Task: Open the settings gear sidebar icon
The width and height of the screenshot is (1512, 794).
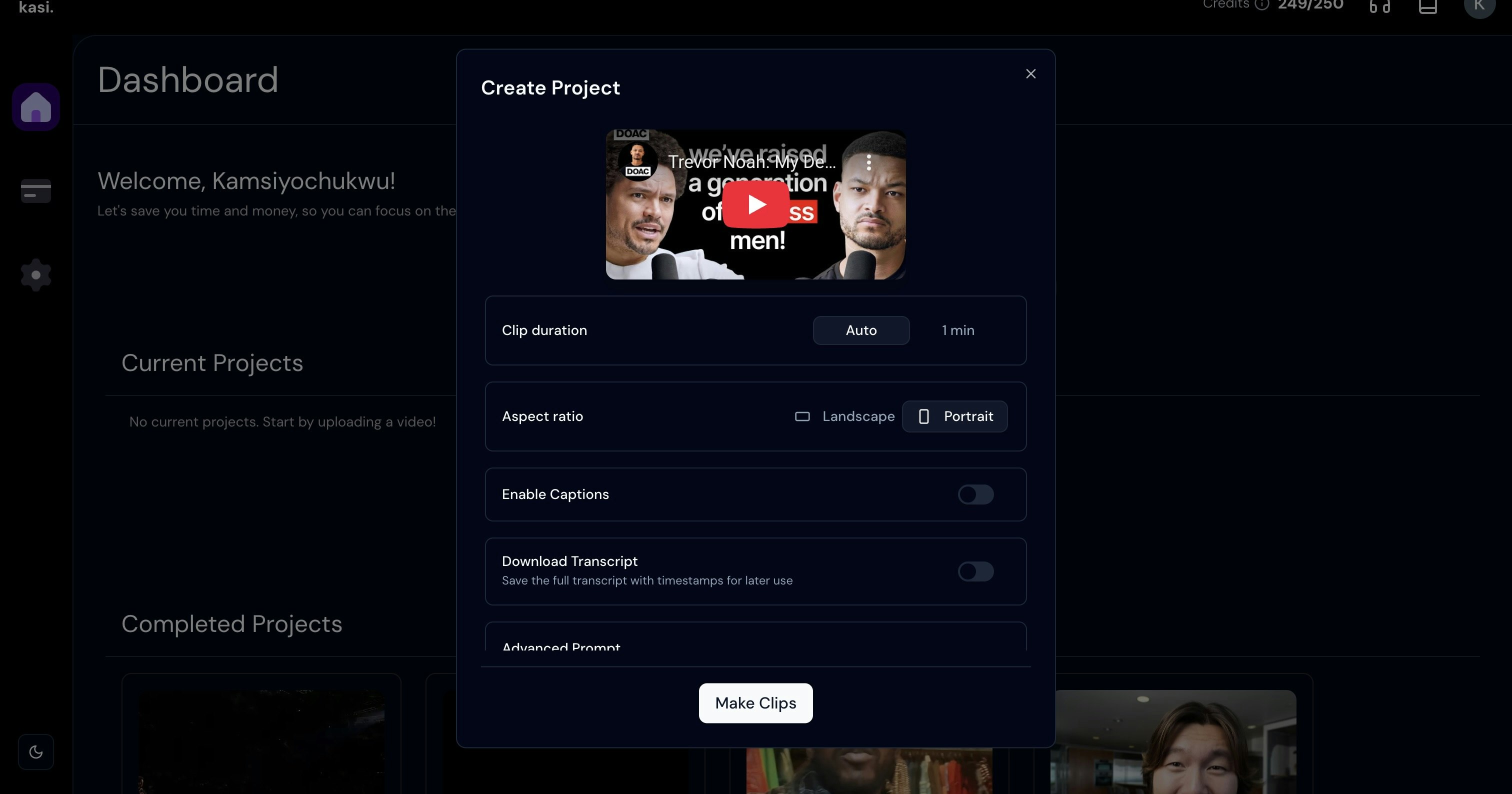Action: click(x=36, y=274)
